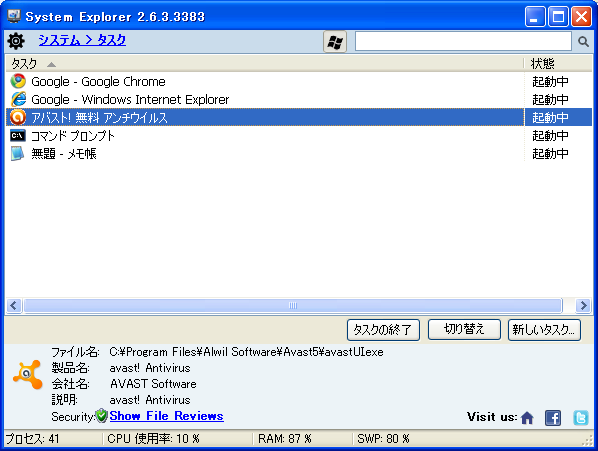Click 起動中 status of メモ帳 row
The width and height of the screenshot is (598, 451).
point(550,153)
